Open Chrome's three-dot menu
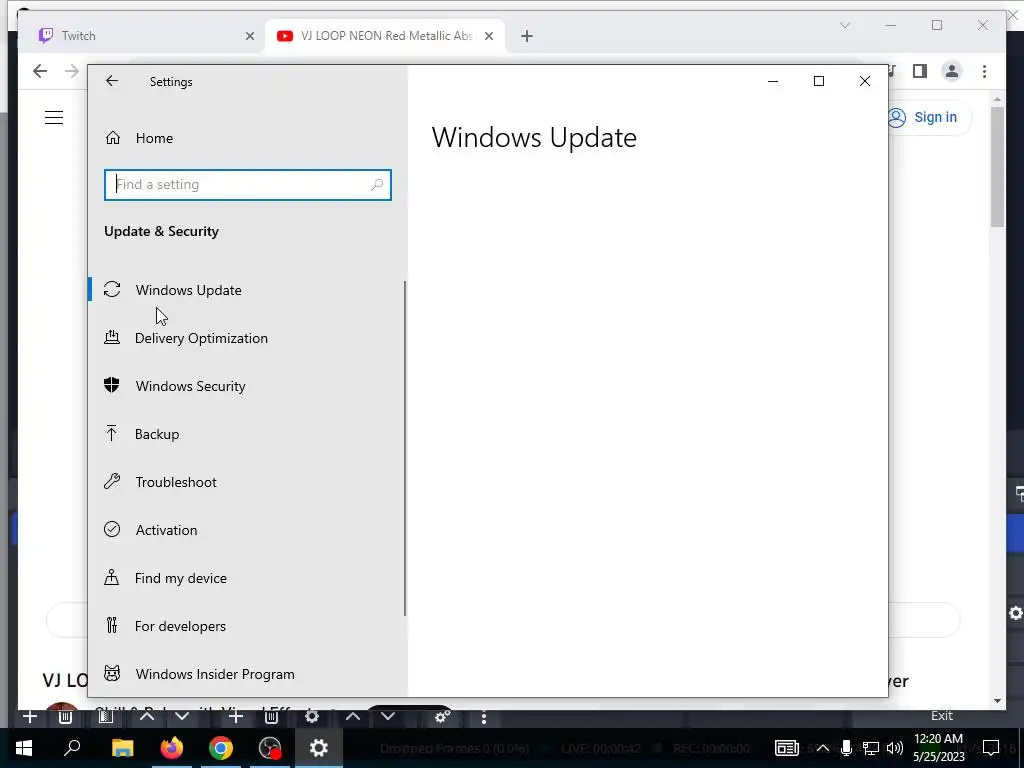 984,71
